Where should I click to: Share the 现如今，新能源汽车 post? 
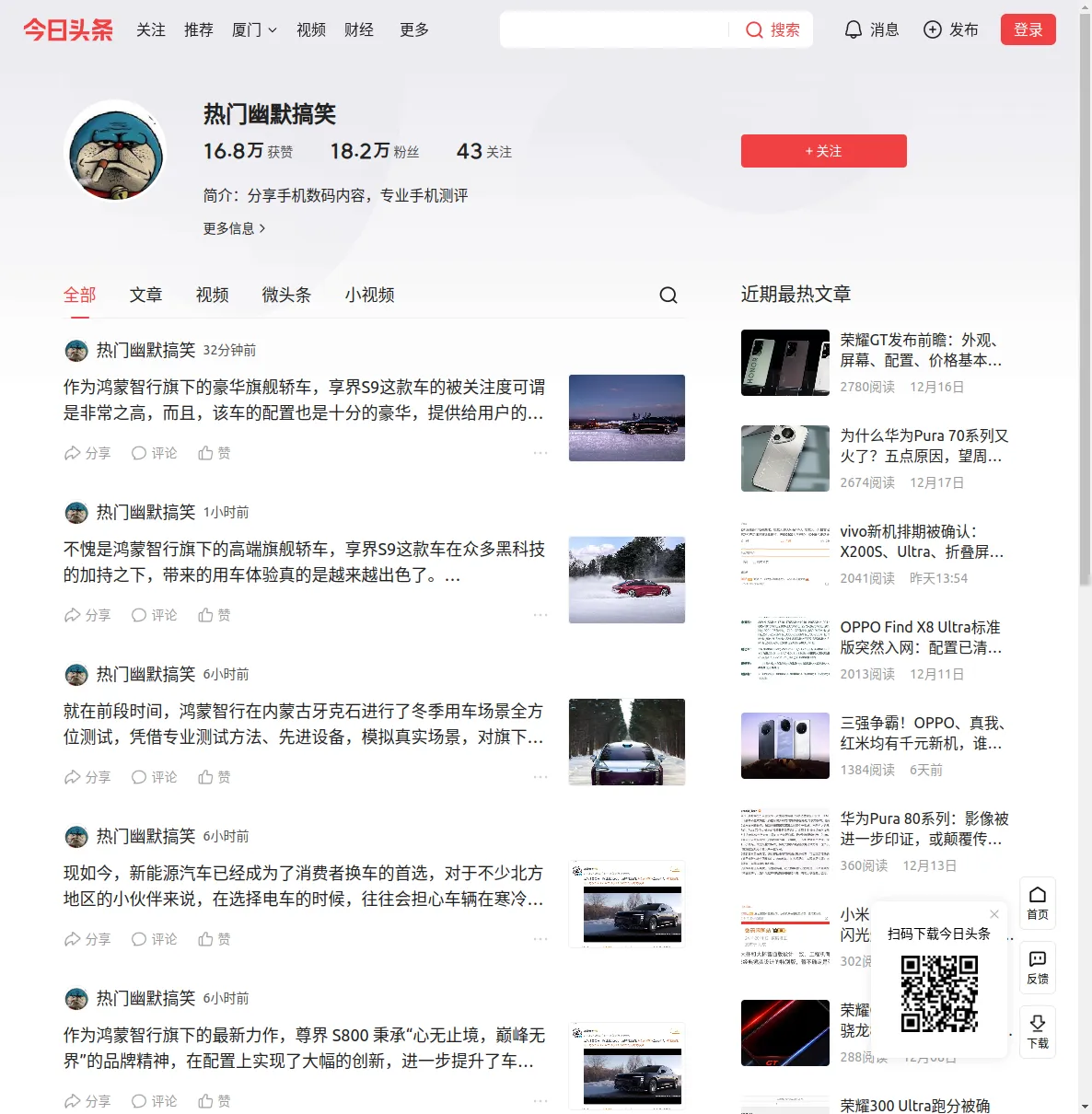87,939
